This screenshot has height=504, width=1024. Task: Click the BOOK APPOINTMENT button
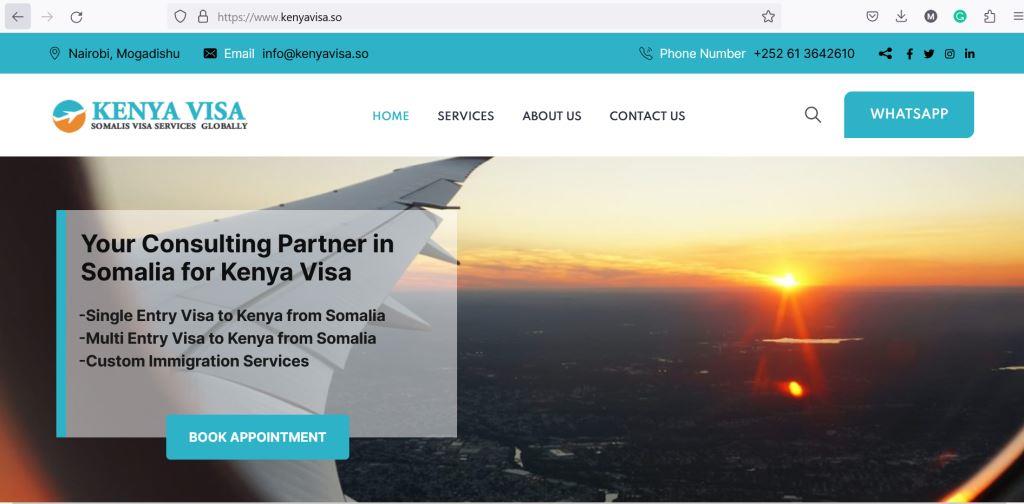tap(257, 437)
